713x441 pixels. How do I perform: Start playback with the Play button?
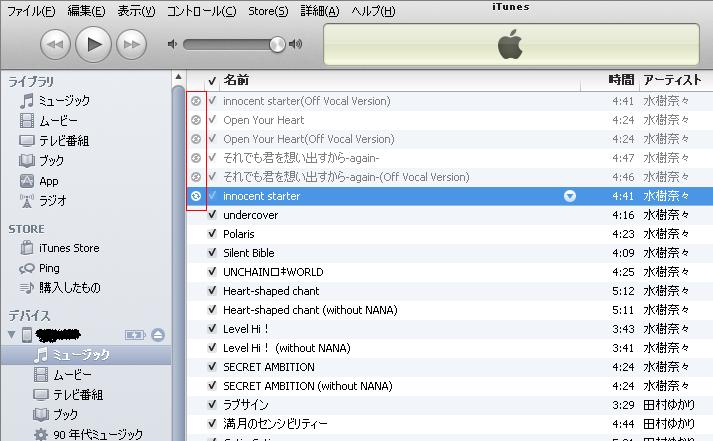[x=93, y=45]
